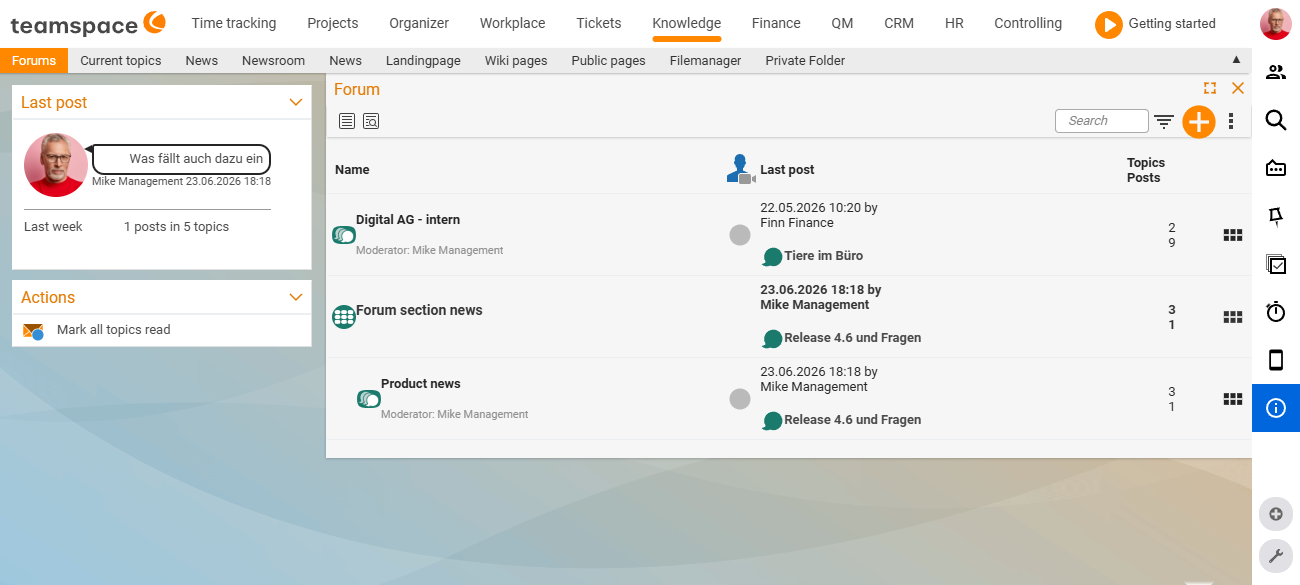Open Tiere im Büro topic
The height and width of the screenshot is (585, 1300).
824,256
